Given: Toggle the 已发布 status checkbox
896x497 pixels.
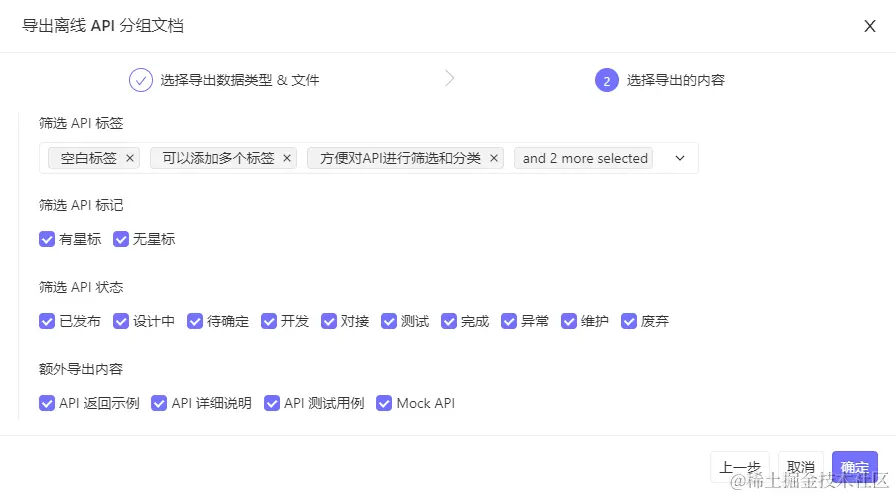Looking at the screenshot, I should [x=47, y=321].
